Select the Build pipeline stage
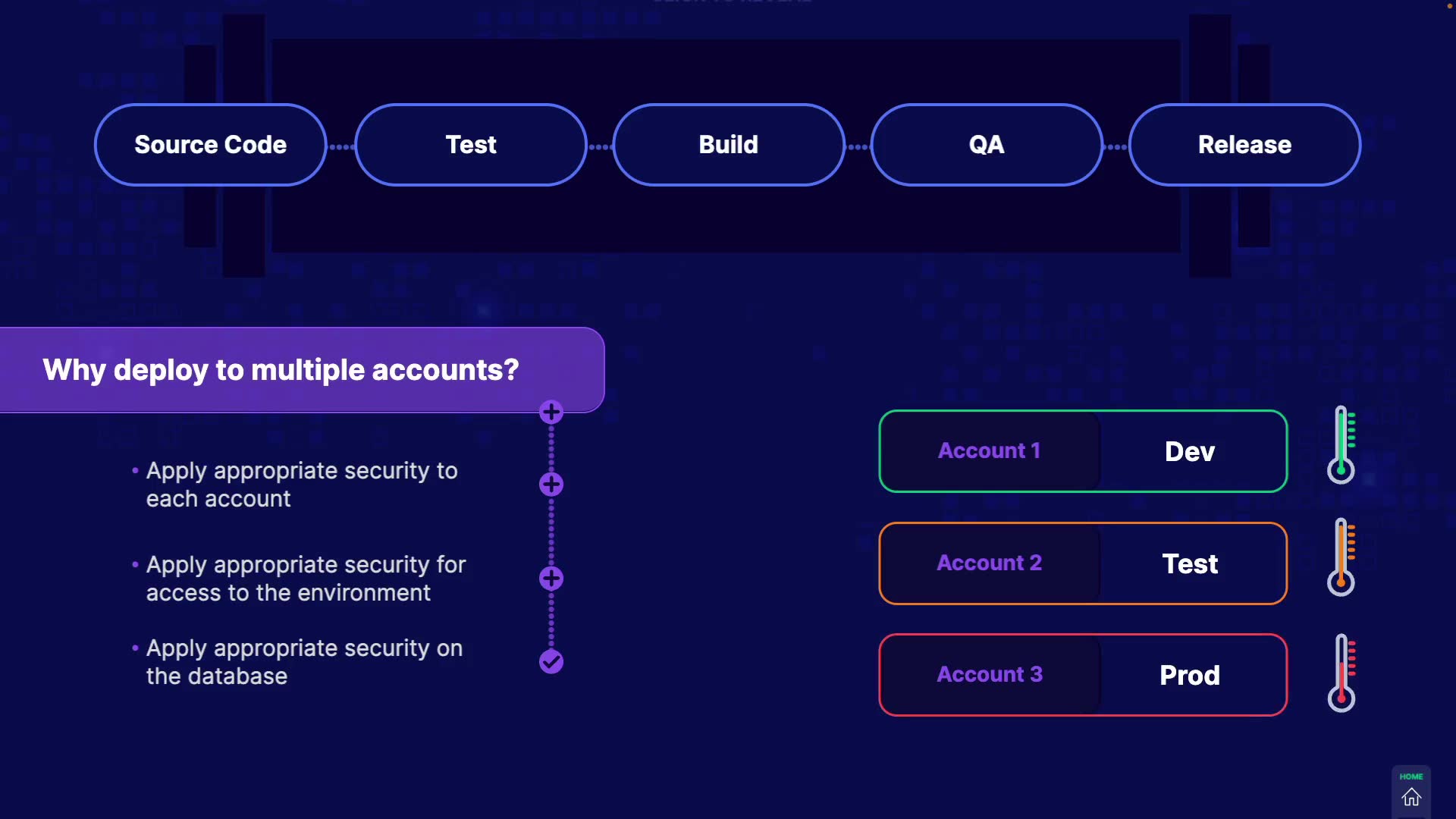The image size is (1456, 819). [729, 145]
